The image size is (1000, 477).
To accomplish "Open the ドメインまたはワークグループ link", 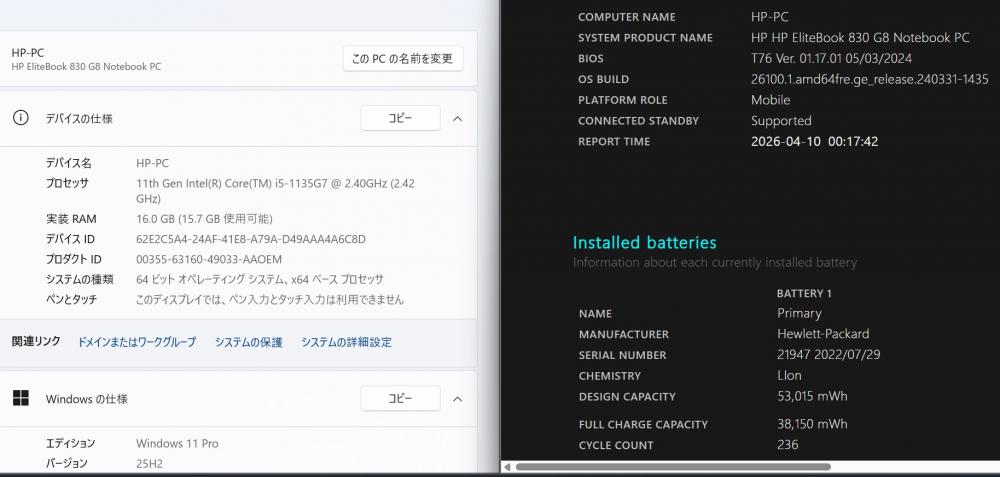I will coord(137,342).
